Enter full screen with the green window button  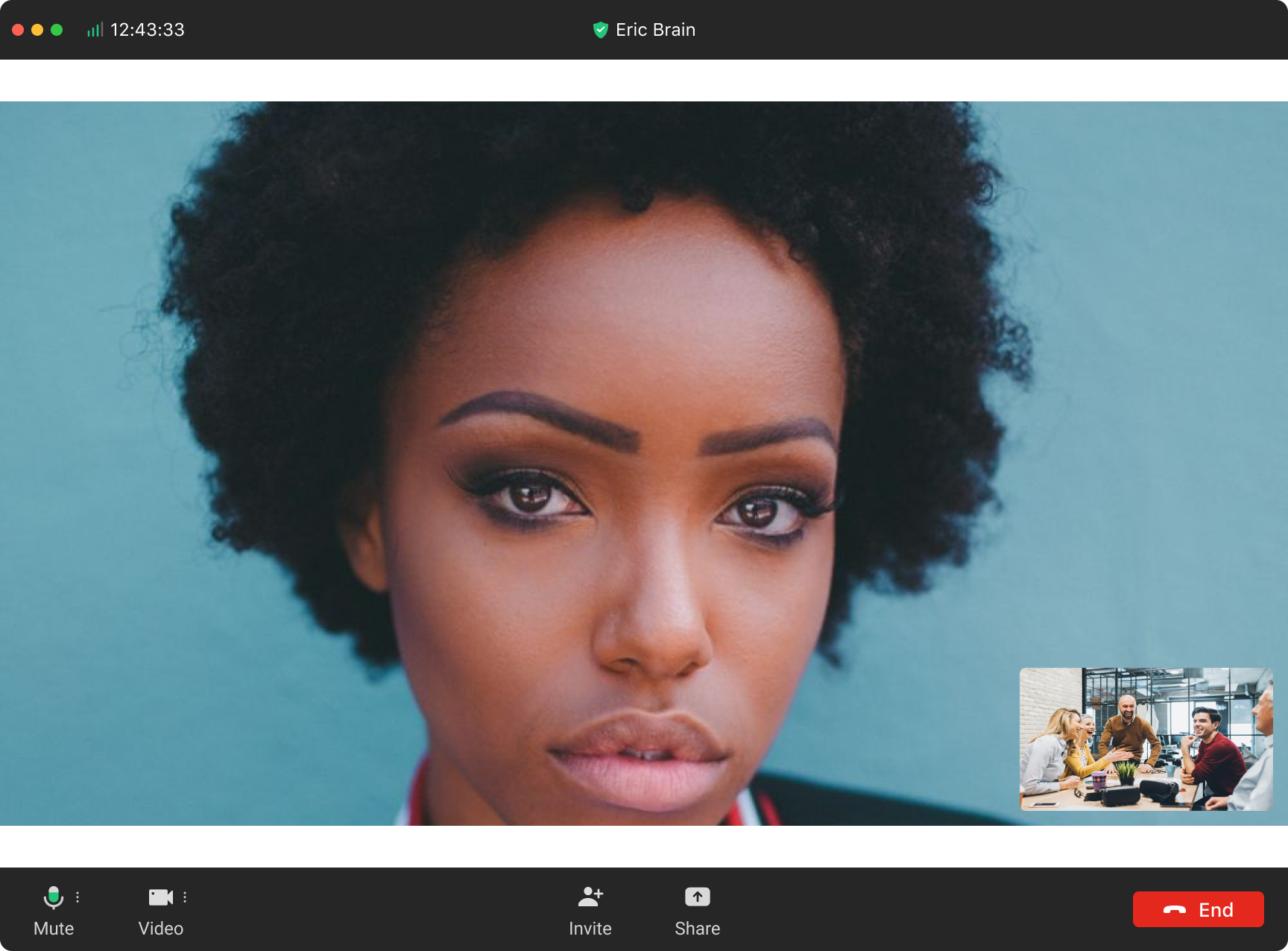57,30
